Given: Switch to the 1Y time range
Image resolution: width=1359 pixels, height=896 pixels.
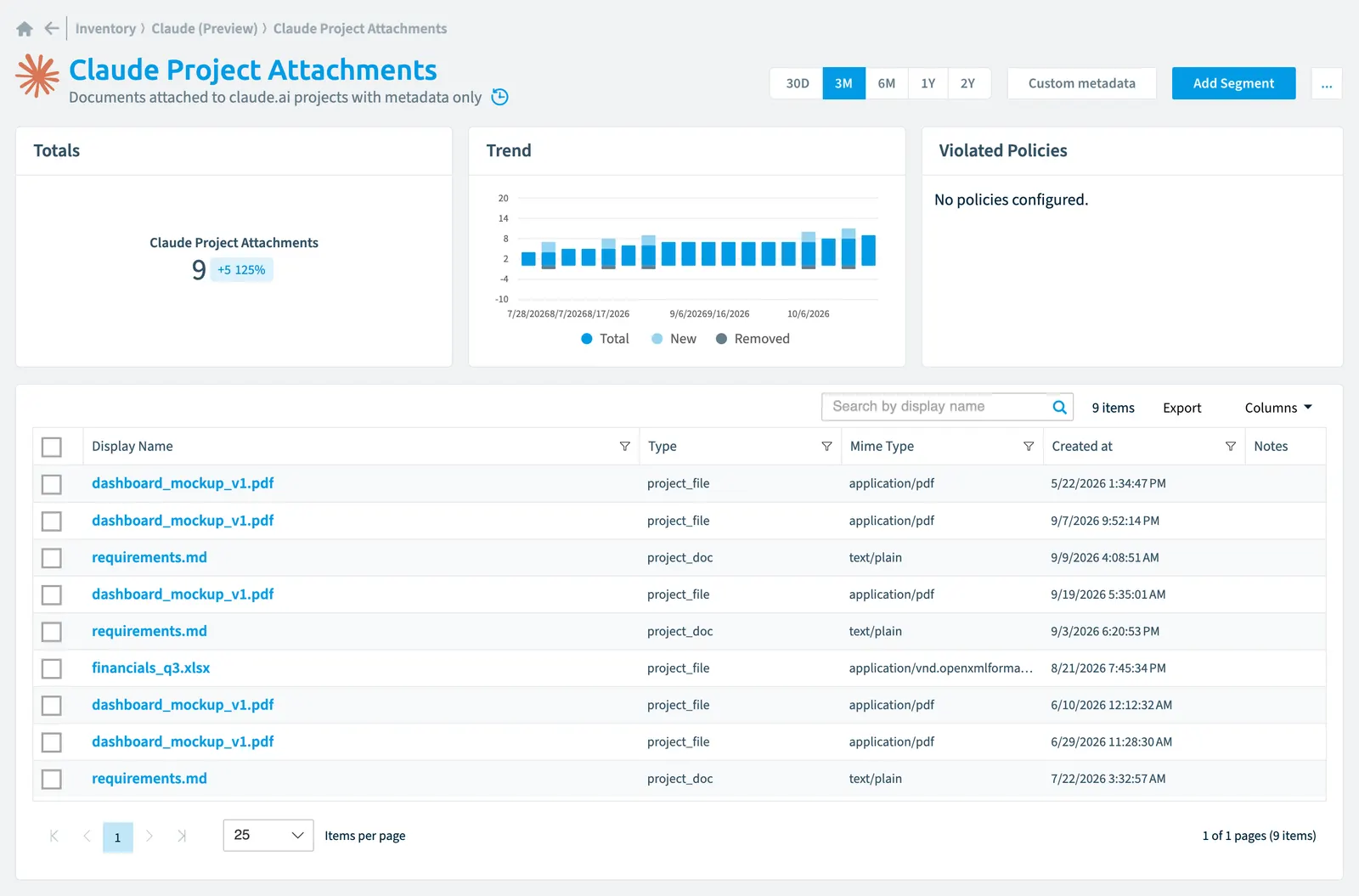Looking at the screenshot, I should [928, 83].
